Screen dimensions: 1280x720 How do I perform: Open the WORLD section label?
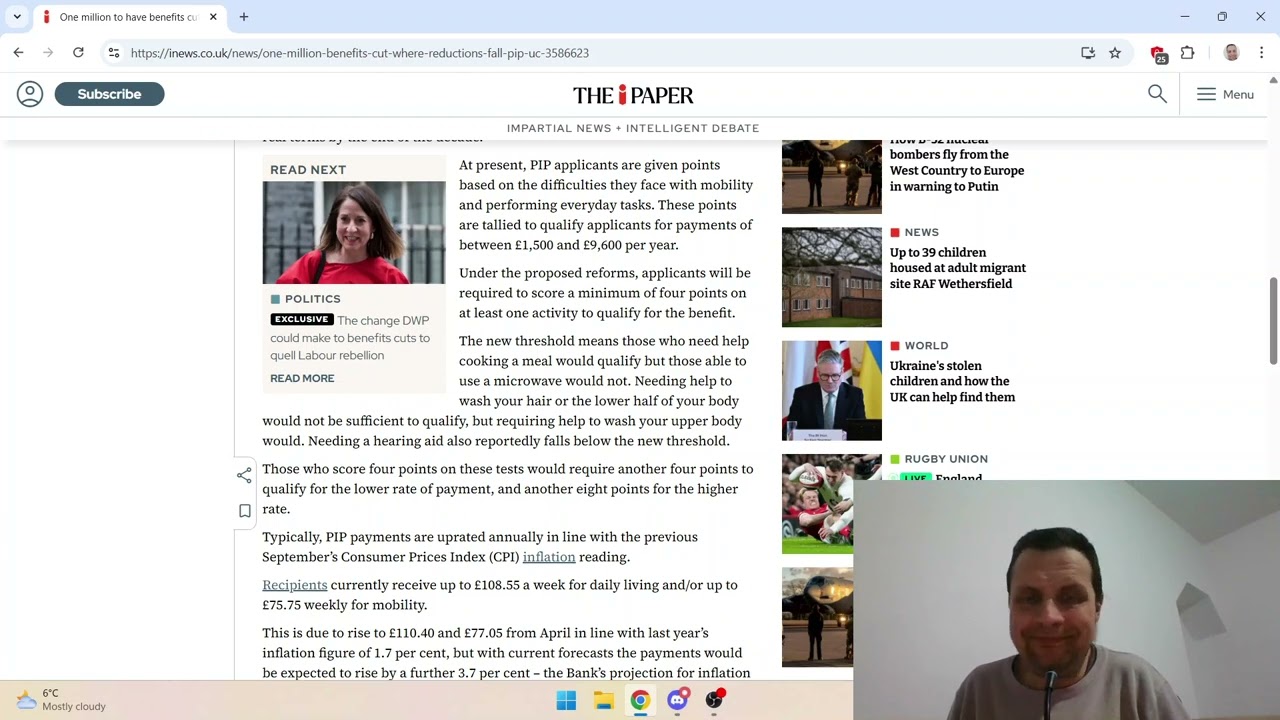point(926,346)
